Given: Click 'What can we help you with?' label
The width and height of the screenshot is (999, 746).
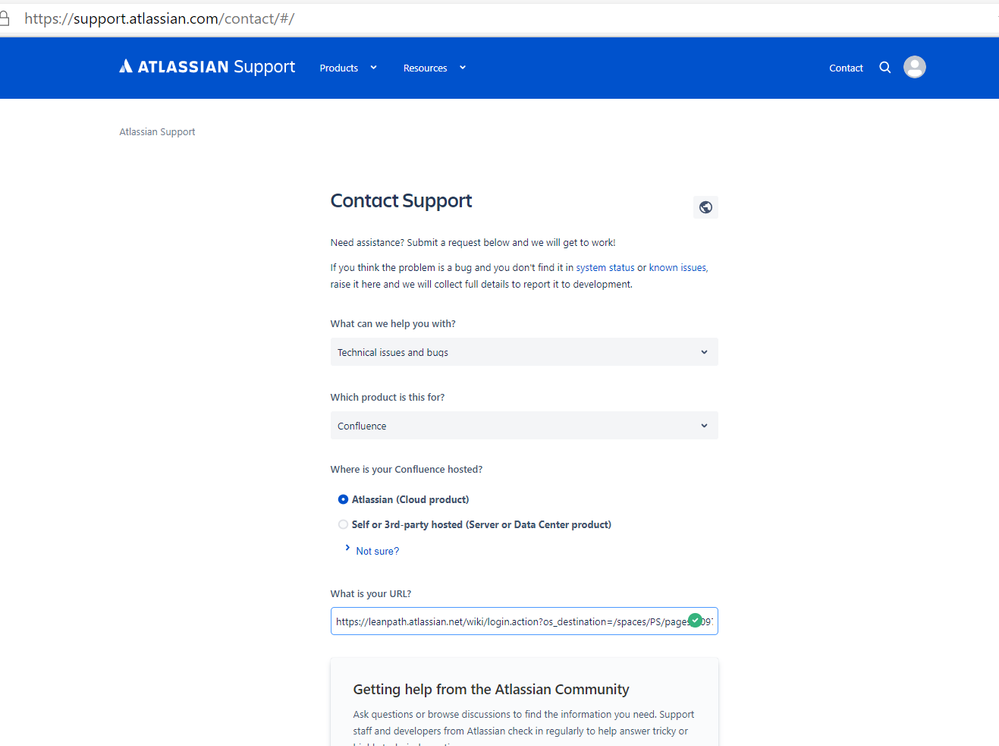Looking at the screenshot, I should click(392, 324).
